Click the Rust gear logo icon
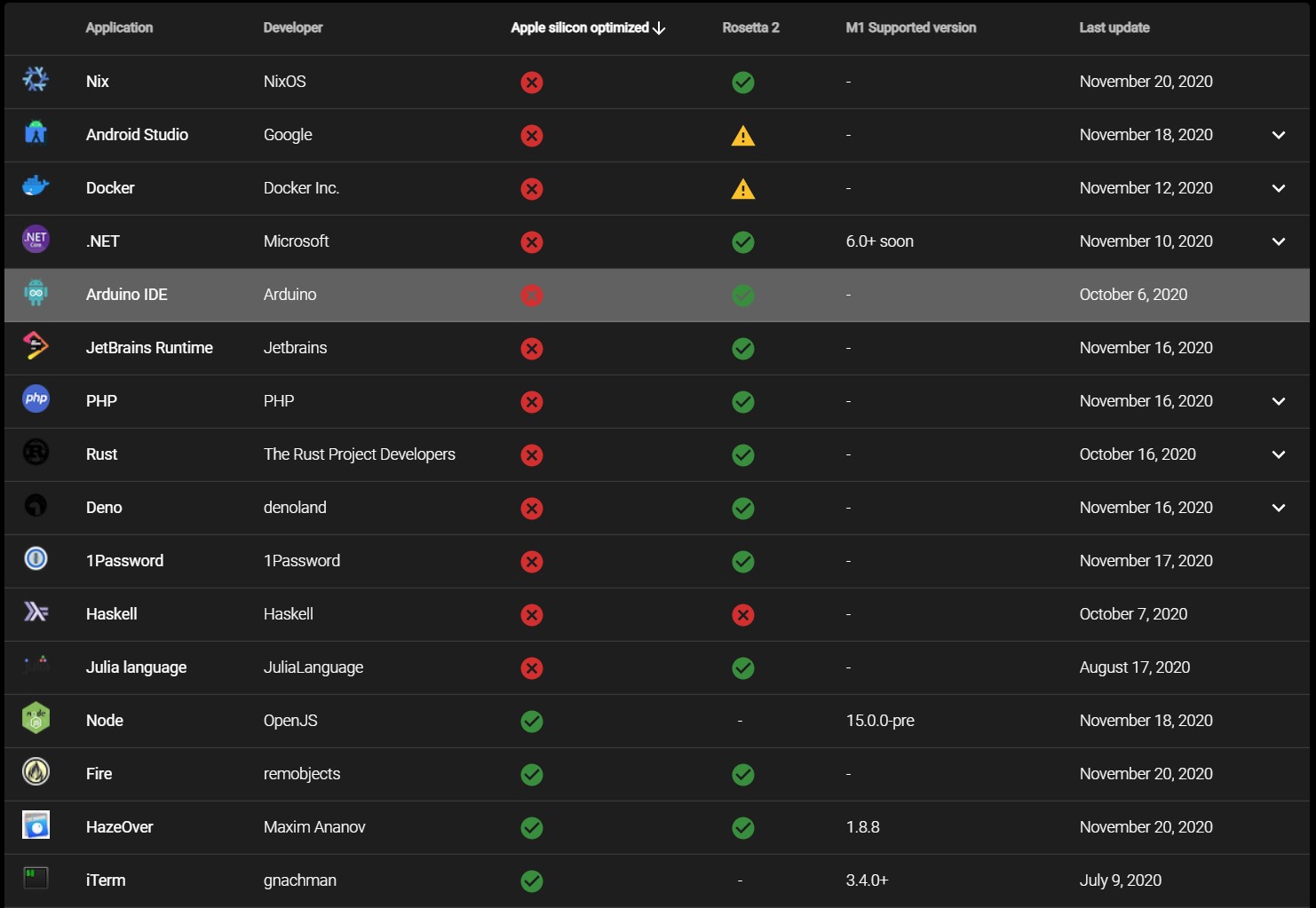Viewport: 1316px width, 908px height. tap(36, 453)
